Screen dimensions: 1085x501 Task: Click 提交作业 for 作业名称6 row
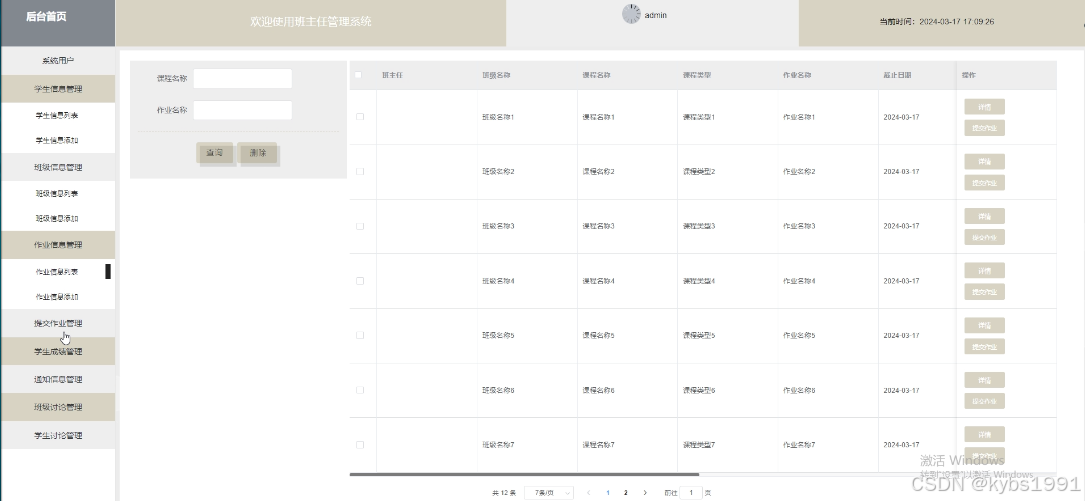click(x=984, y=401)
